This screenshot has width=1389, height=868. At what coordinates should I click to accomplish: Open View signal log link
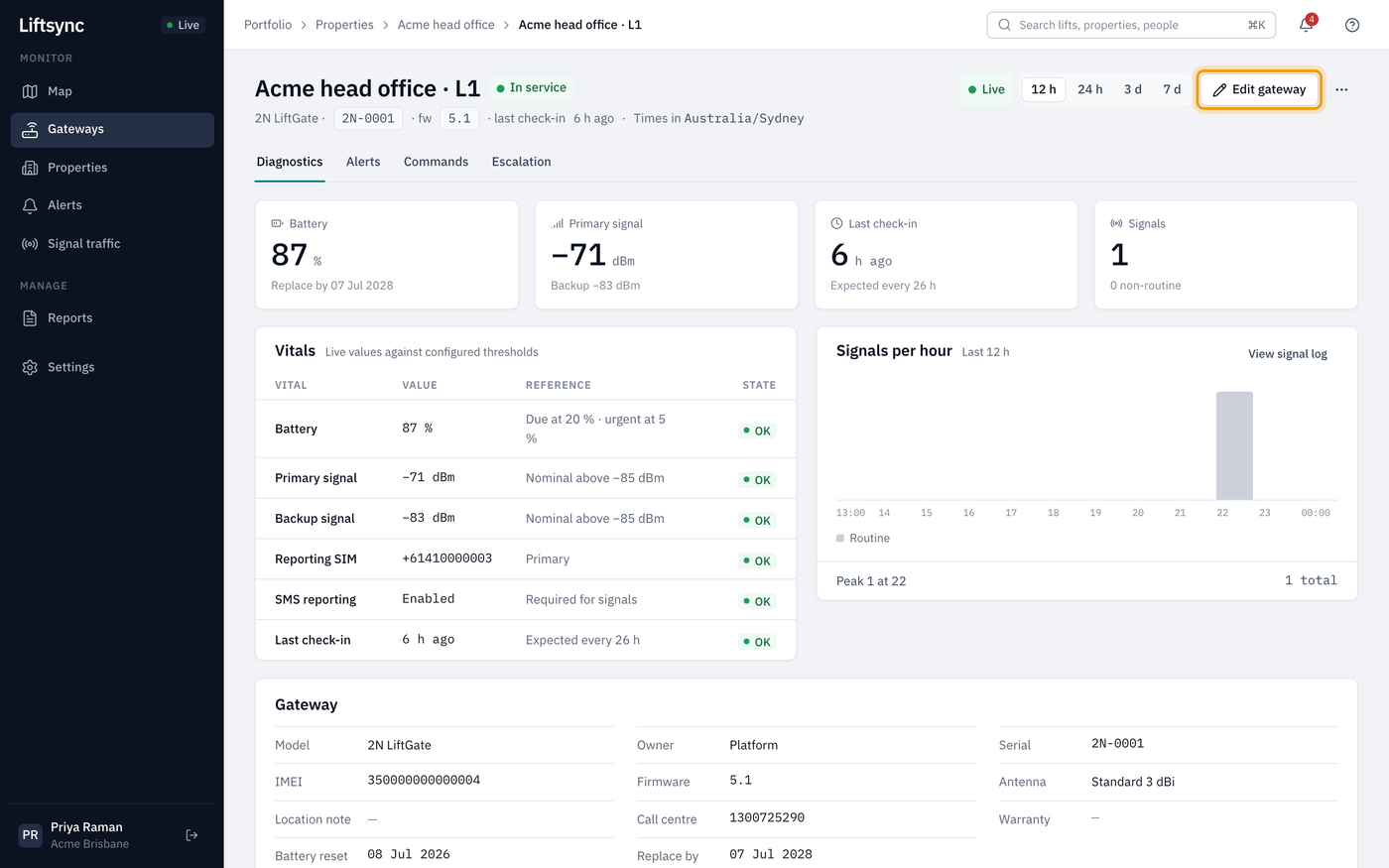coord(1288,354)
